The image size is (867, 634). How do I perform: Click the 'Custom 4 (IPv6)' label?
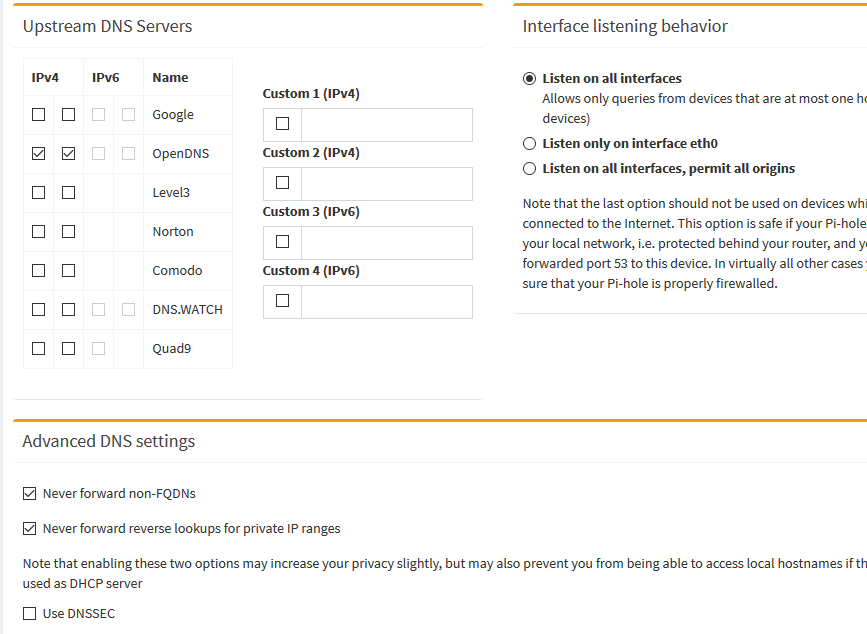pyautogui.click(x=311, y=271)
